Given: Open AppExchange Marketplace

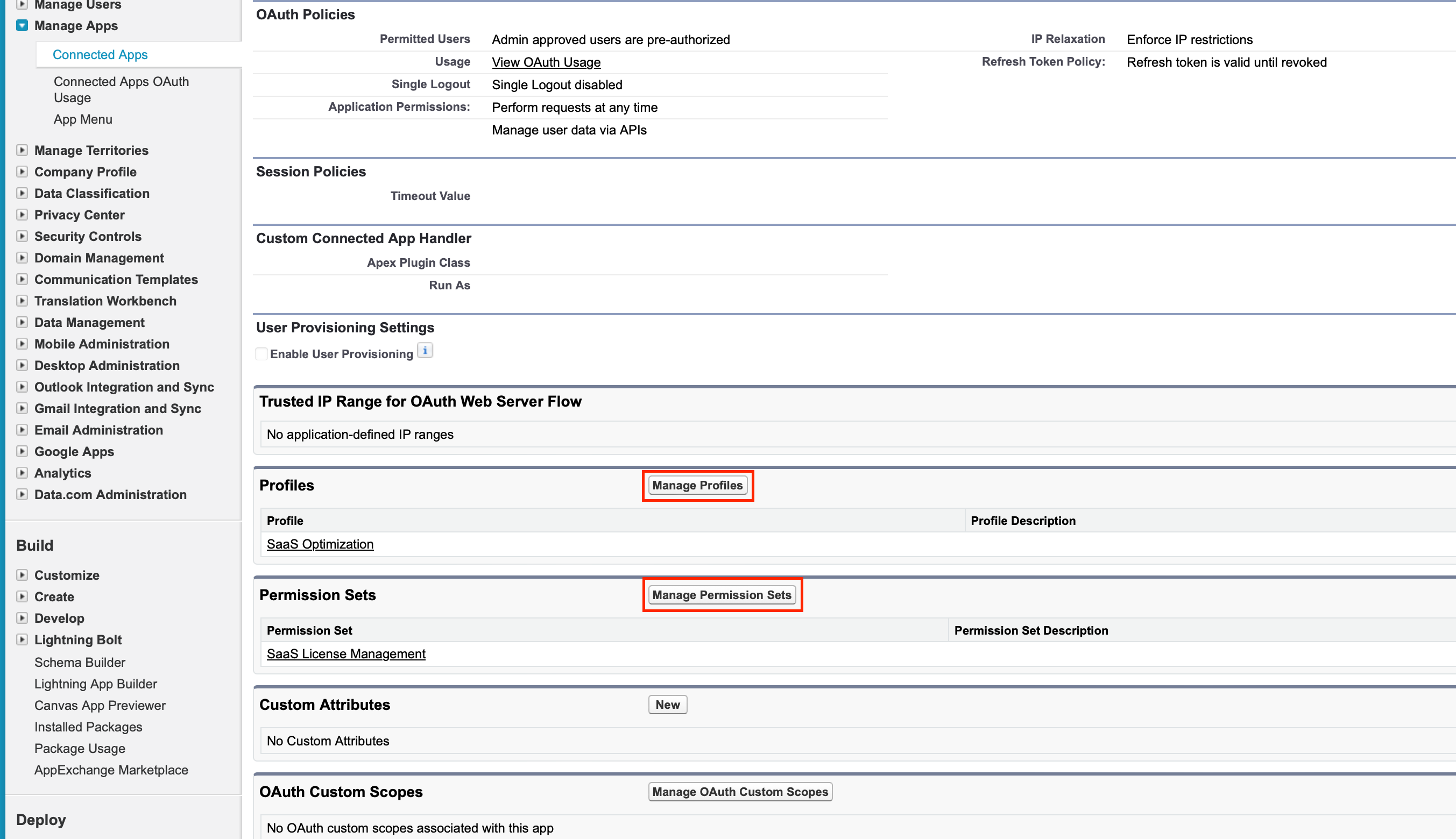Looking at the screenshot, I should coord(111,770).
